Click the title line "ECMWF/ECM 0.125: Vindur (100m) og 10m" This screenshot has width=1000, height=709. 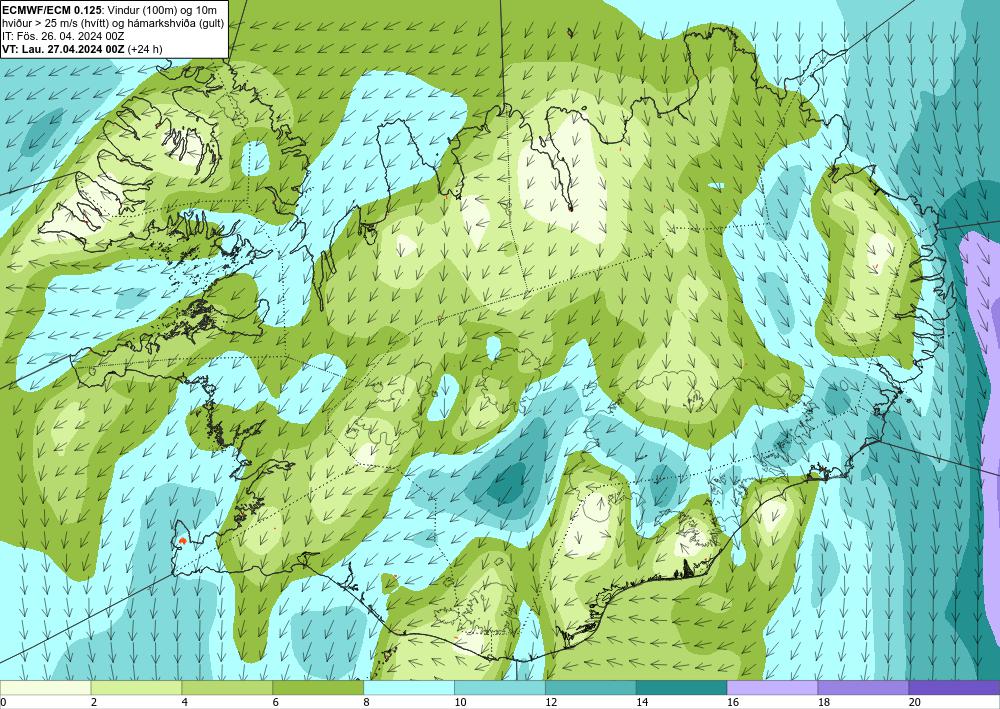click(x=110, y=10)
